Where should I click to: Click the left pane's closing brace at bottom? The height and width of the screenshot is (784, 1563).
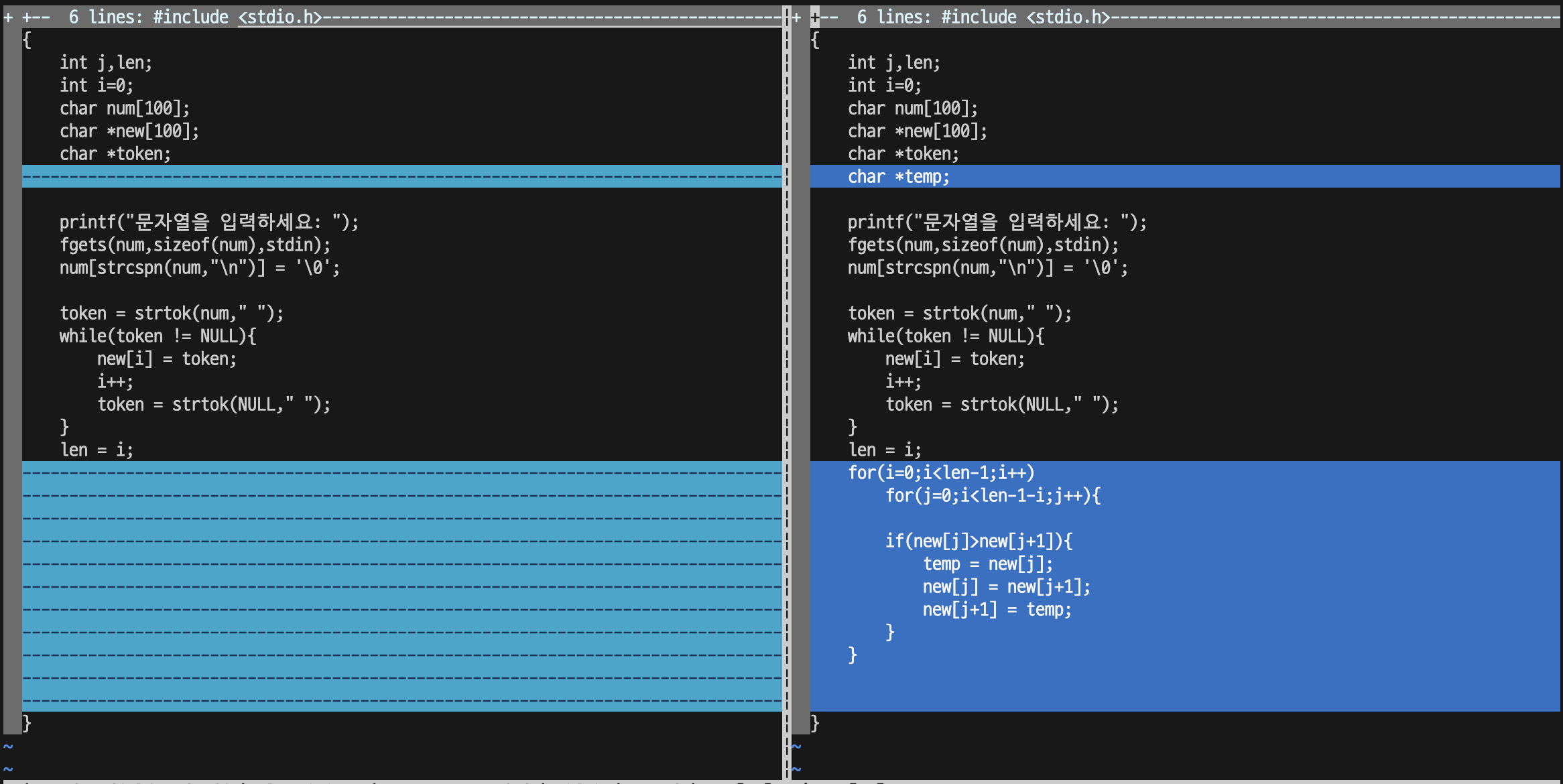coord(27,723)
